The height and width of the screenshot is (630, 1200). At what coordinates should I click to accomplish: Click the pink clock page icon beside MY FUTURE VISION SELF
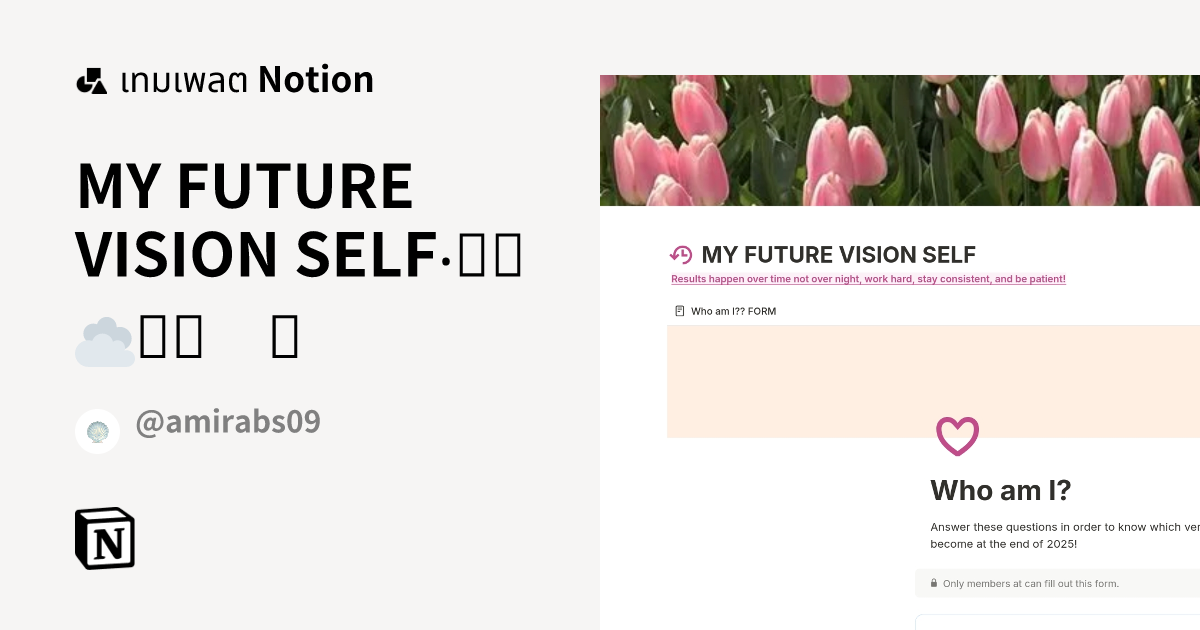(x=680, y=255)
